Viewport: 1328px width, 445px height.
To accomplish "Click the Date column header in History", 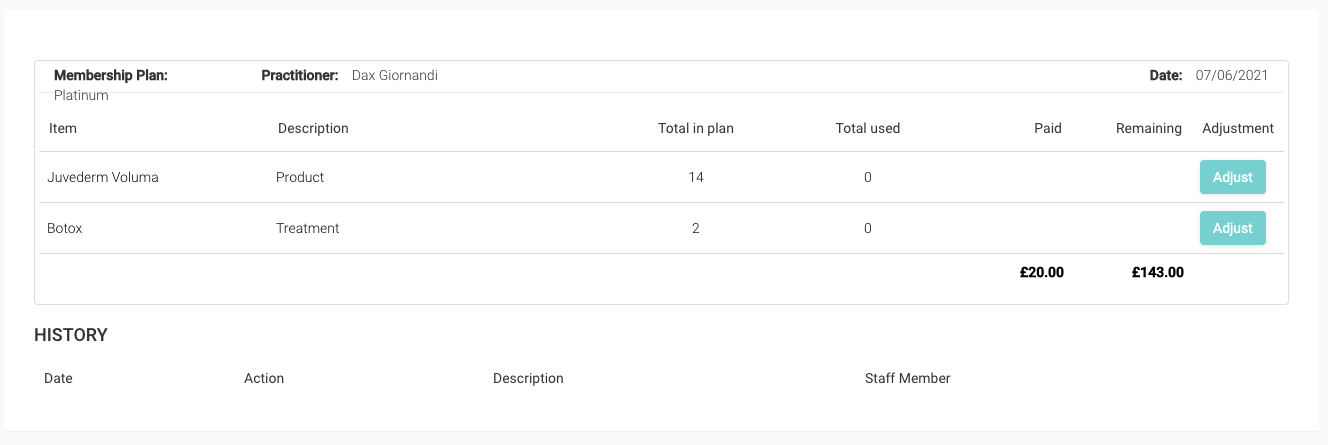I will coord(58,378).
